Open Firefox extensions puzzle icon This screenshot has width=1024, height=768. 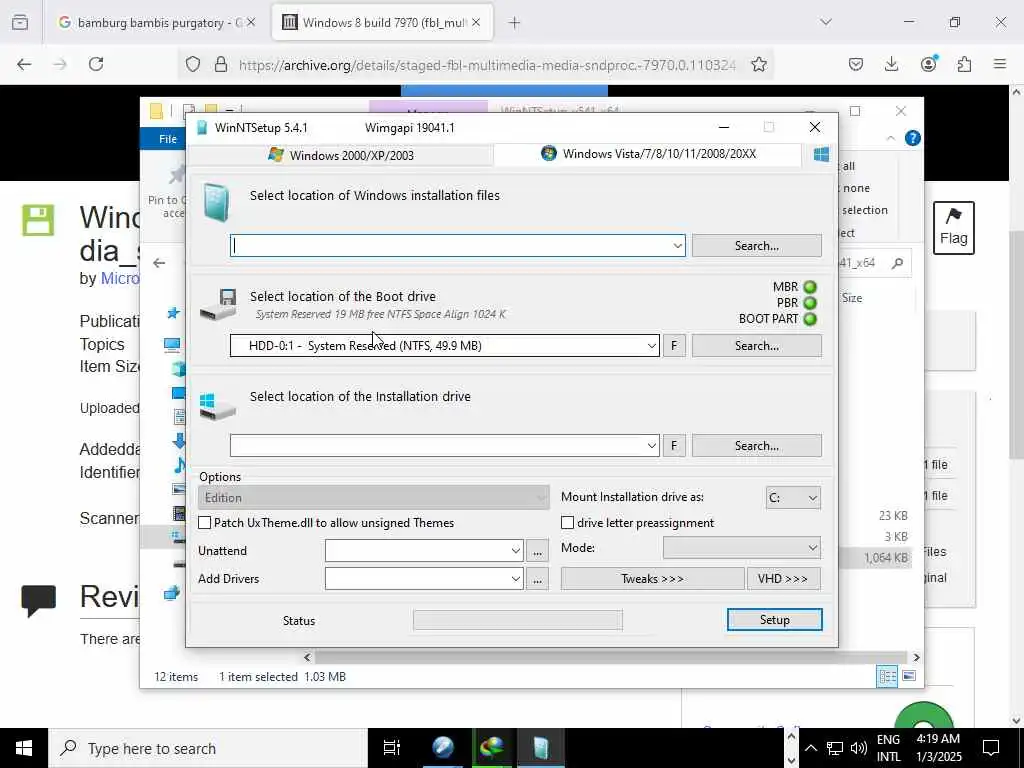pyautogui.click(x=964, y=64)
